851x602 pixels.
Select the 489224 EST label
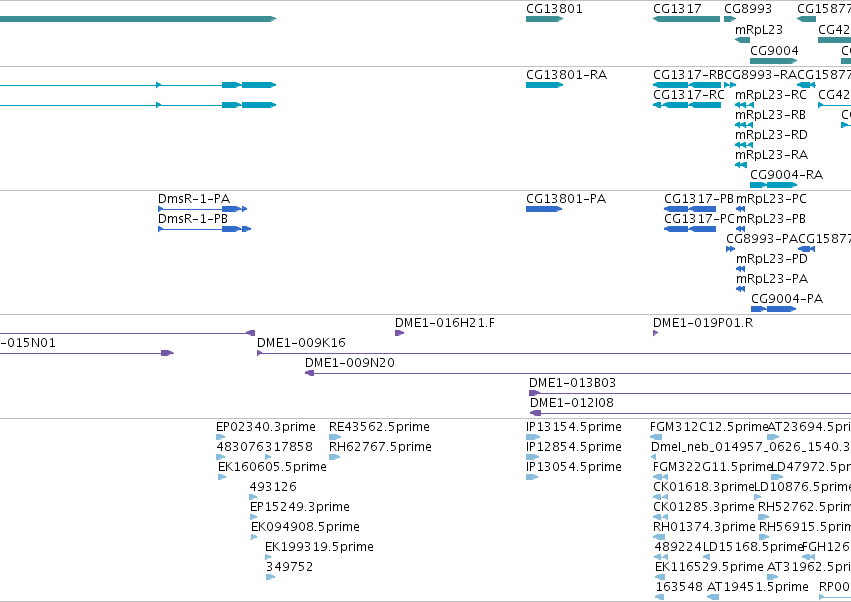tap(678, 547)
